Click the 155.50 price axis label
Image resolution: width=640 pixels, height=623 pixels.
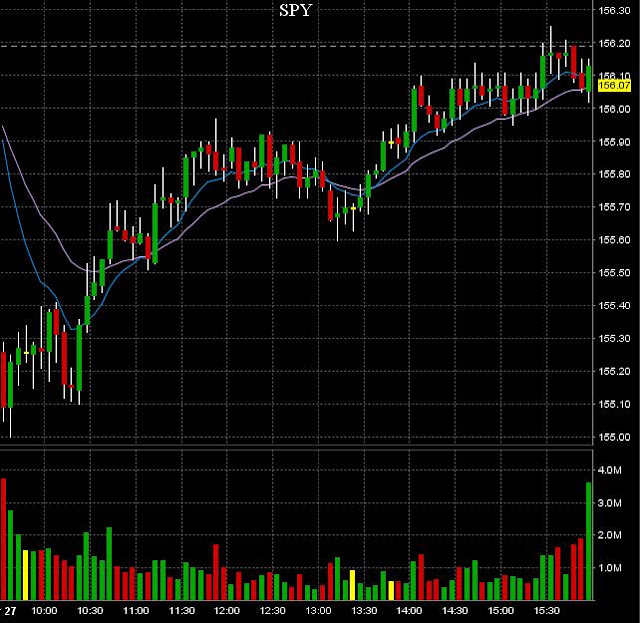614,273
